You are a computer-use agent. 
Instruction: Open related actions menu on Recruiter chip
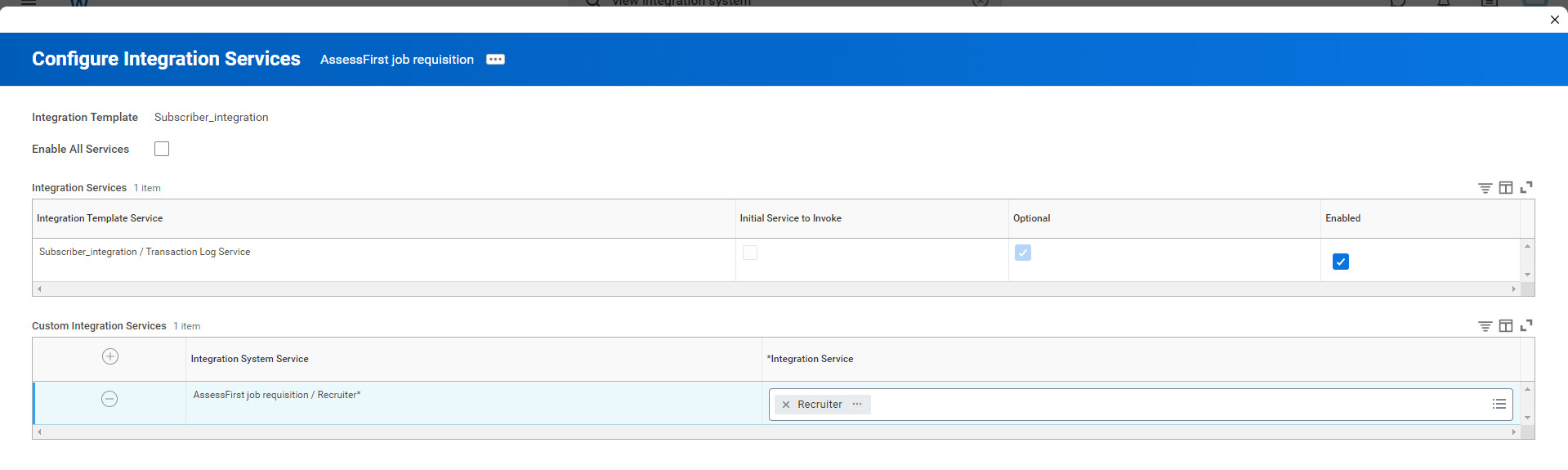click(856, 404)
